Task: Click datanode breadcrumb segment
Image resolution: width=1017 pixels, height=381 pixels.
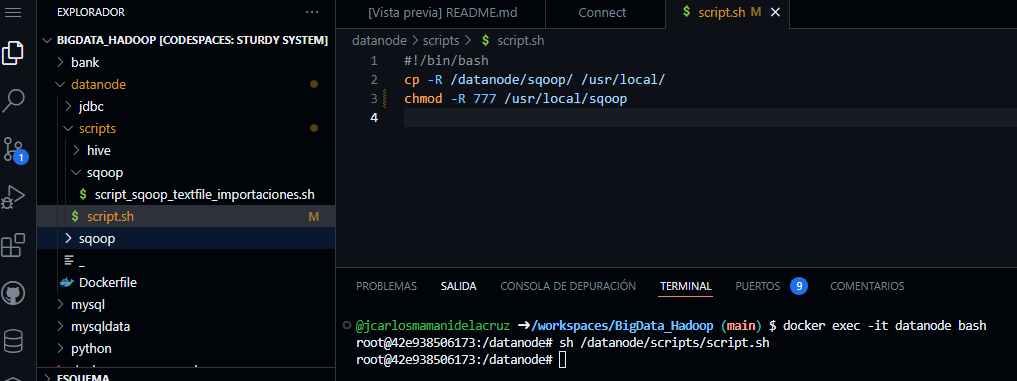Action: click(379, 40)
